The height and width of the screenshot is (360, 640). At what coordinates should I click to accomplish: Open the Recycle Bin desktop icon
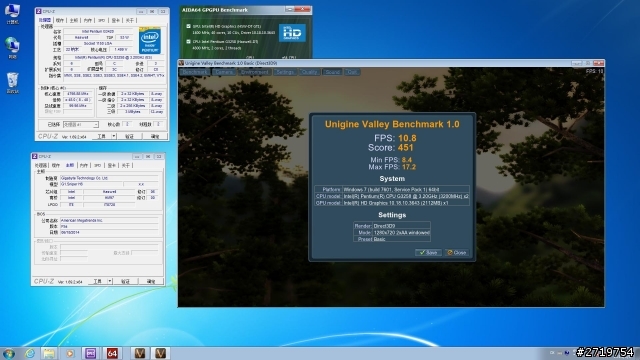click(x=12, y=83)
